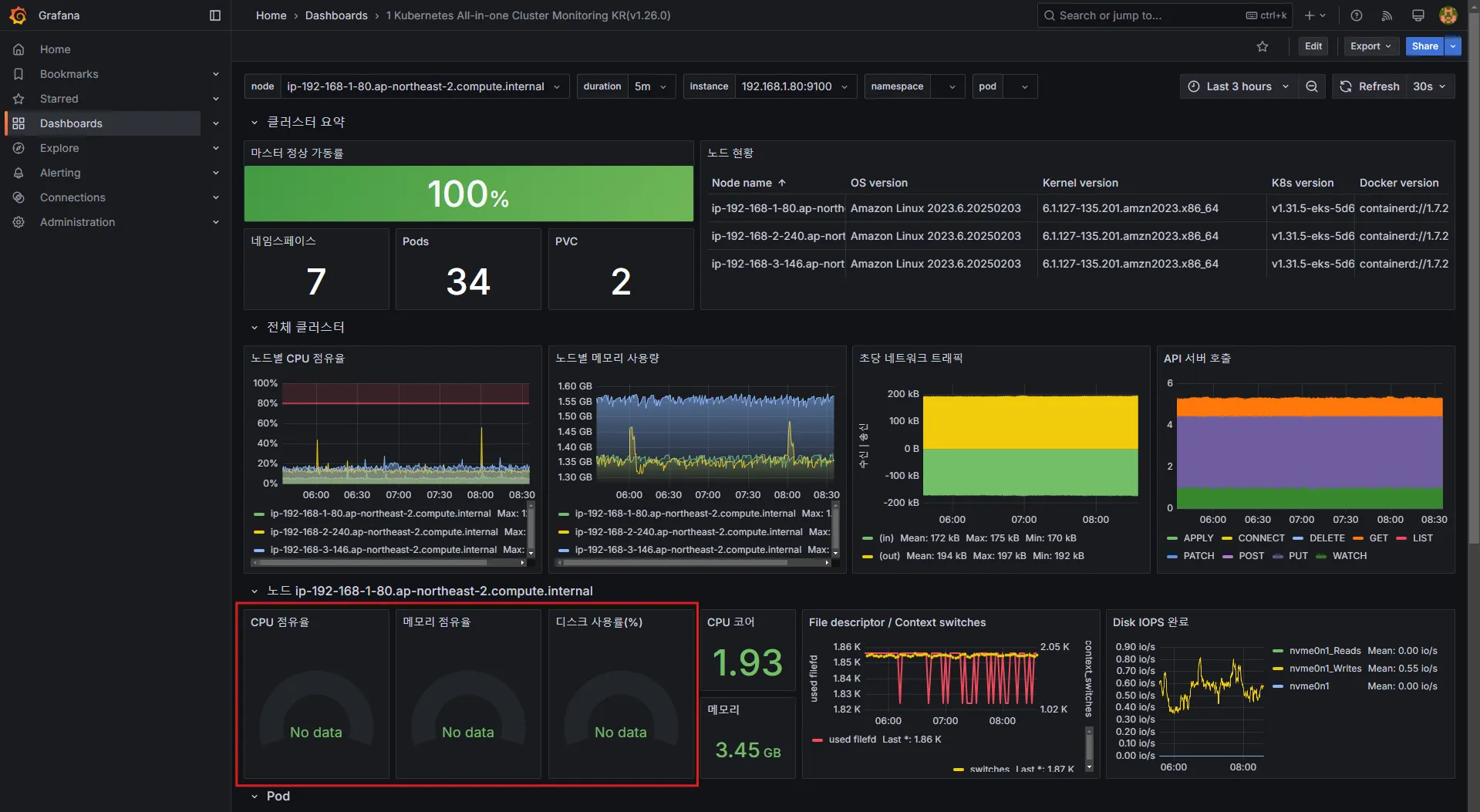Open the duration 5m dropdown
1480x812 pixels.
(651, 86)
